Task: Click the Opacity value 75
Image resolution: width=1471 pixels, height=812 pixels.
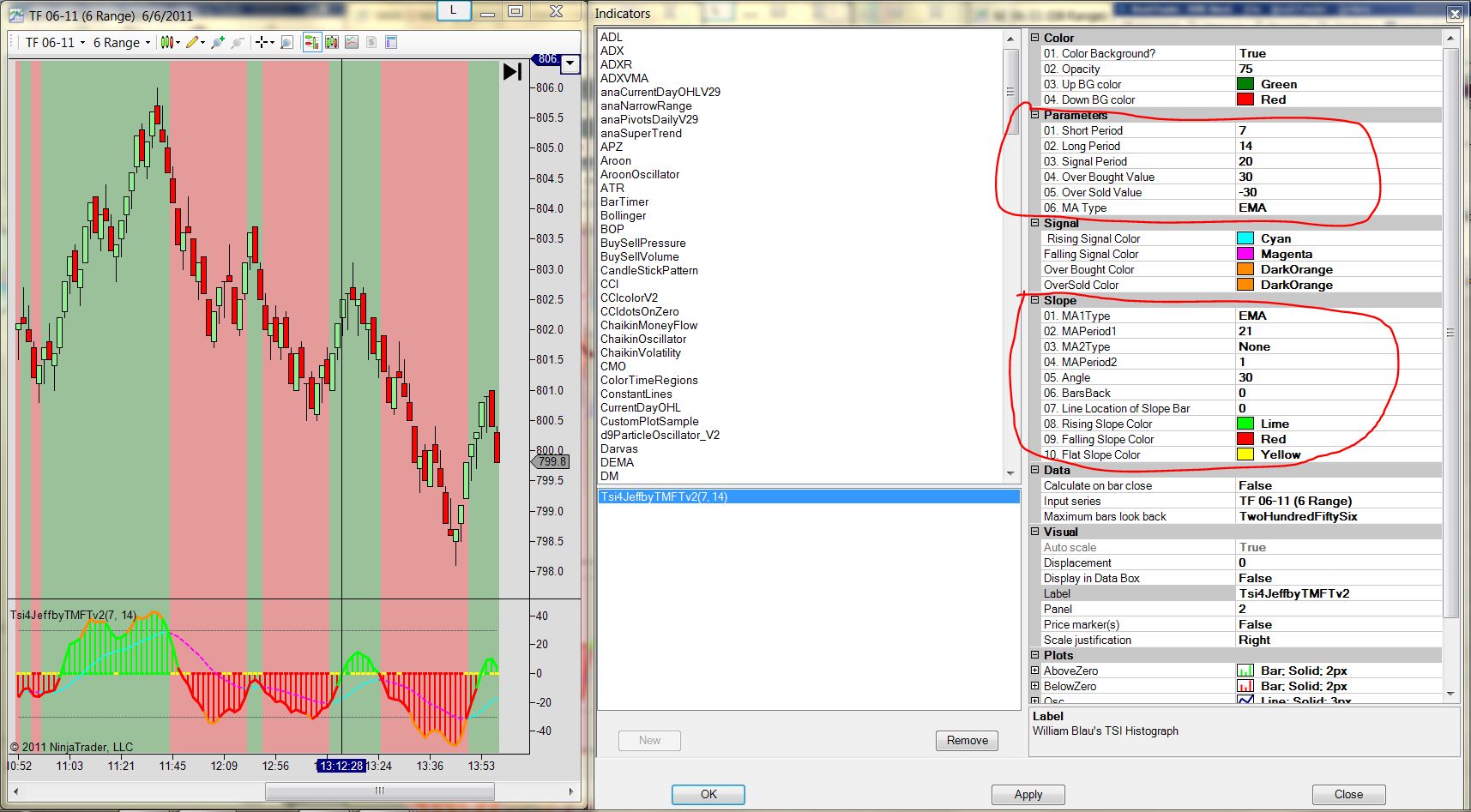Action: (1338, 69)
